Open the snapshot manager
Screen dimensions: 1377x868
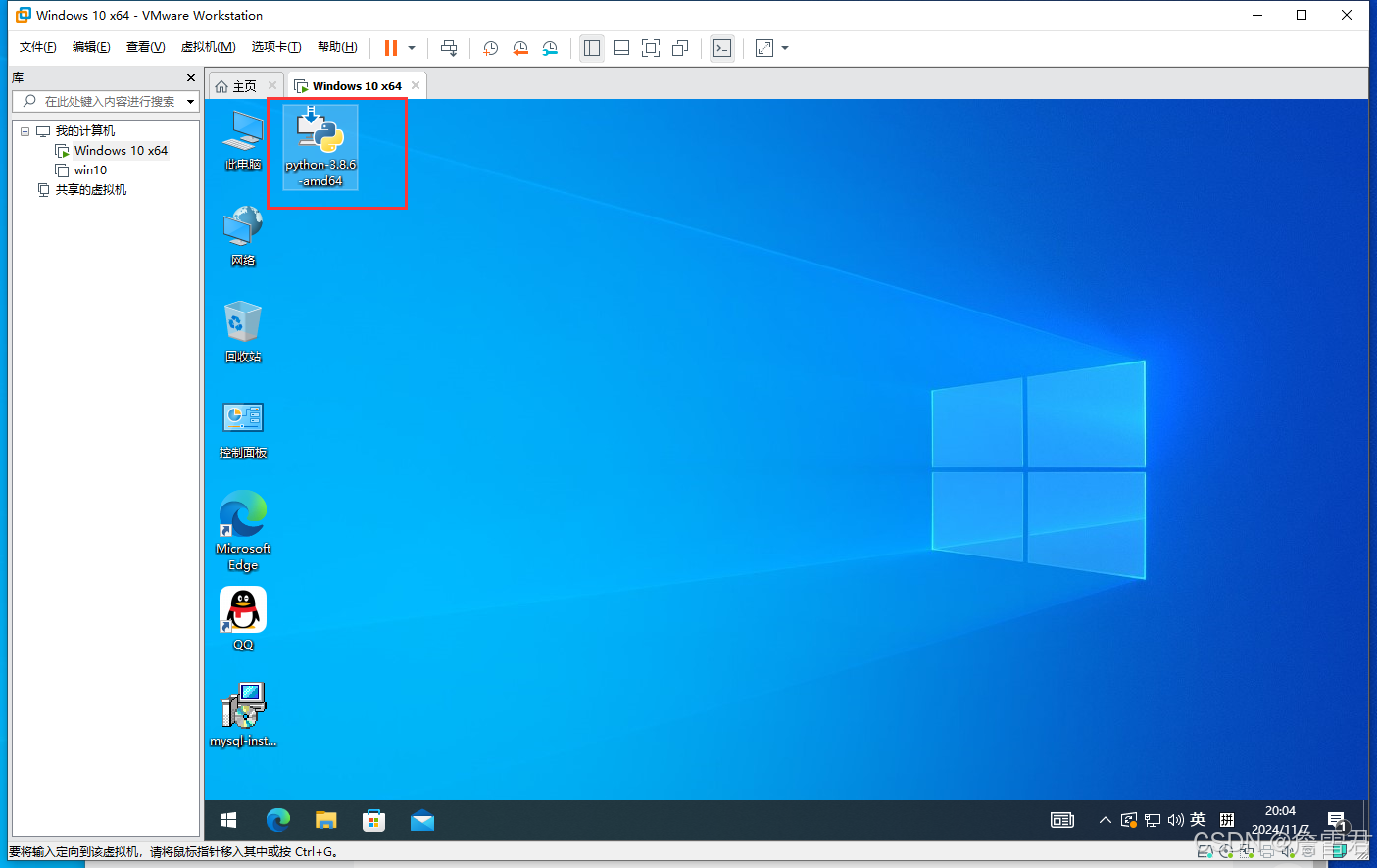click(x=550, y=48)
